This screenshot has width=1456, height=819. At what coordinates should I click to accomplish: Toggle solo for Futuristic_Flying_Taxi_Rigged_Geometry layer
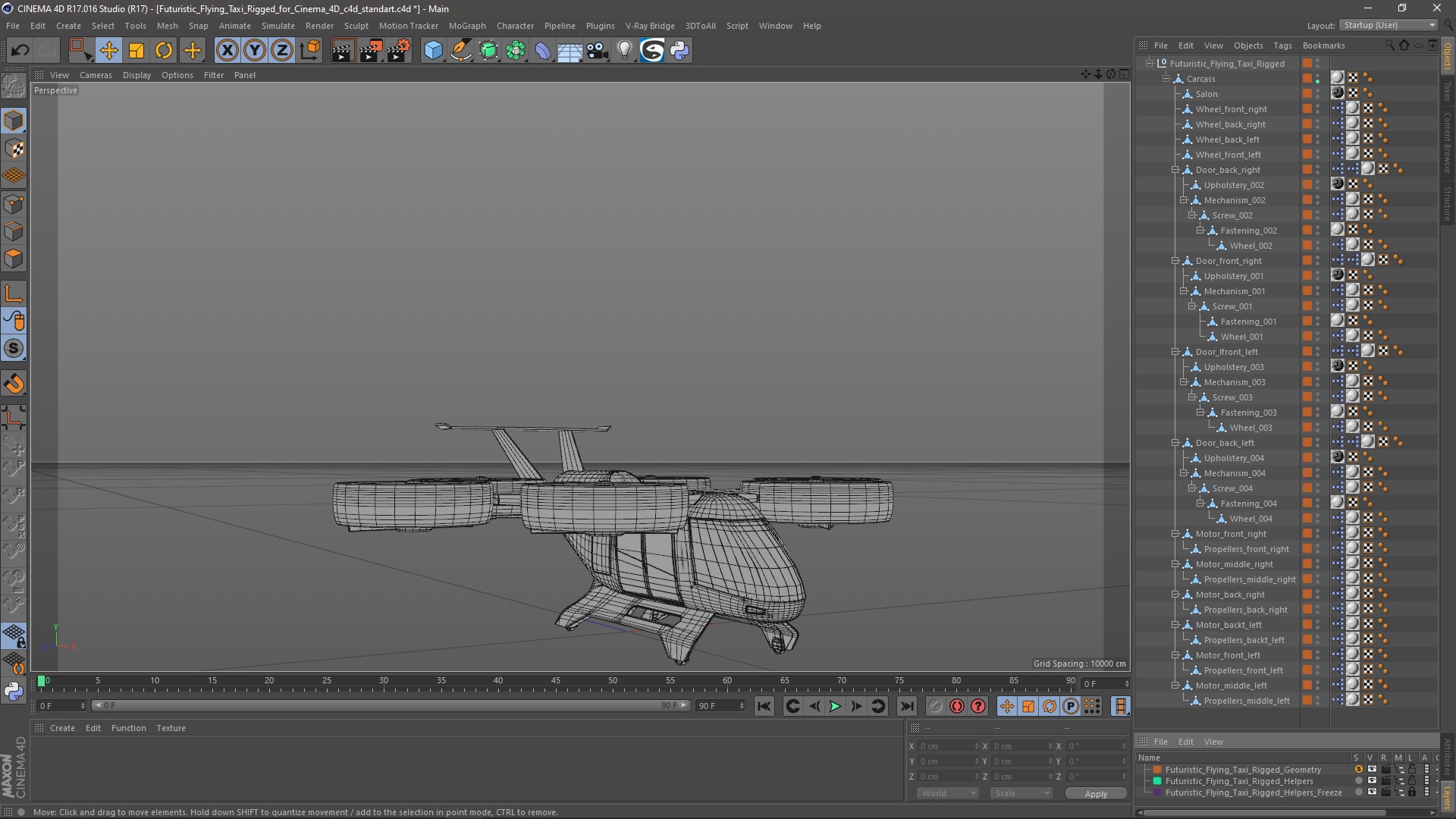point(1358,770)
